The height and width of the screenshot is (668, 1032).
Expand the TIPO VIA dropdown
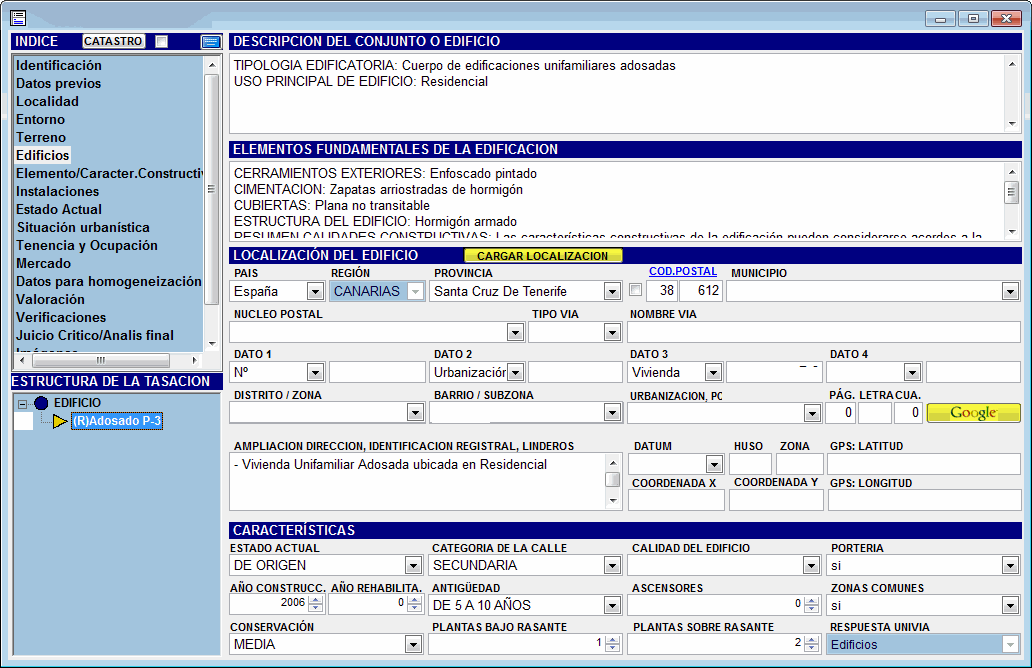(x=612, y=332)
